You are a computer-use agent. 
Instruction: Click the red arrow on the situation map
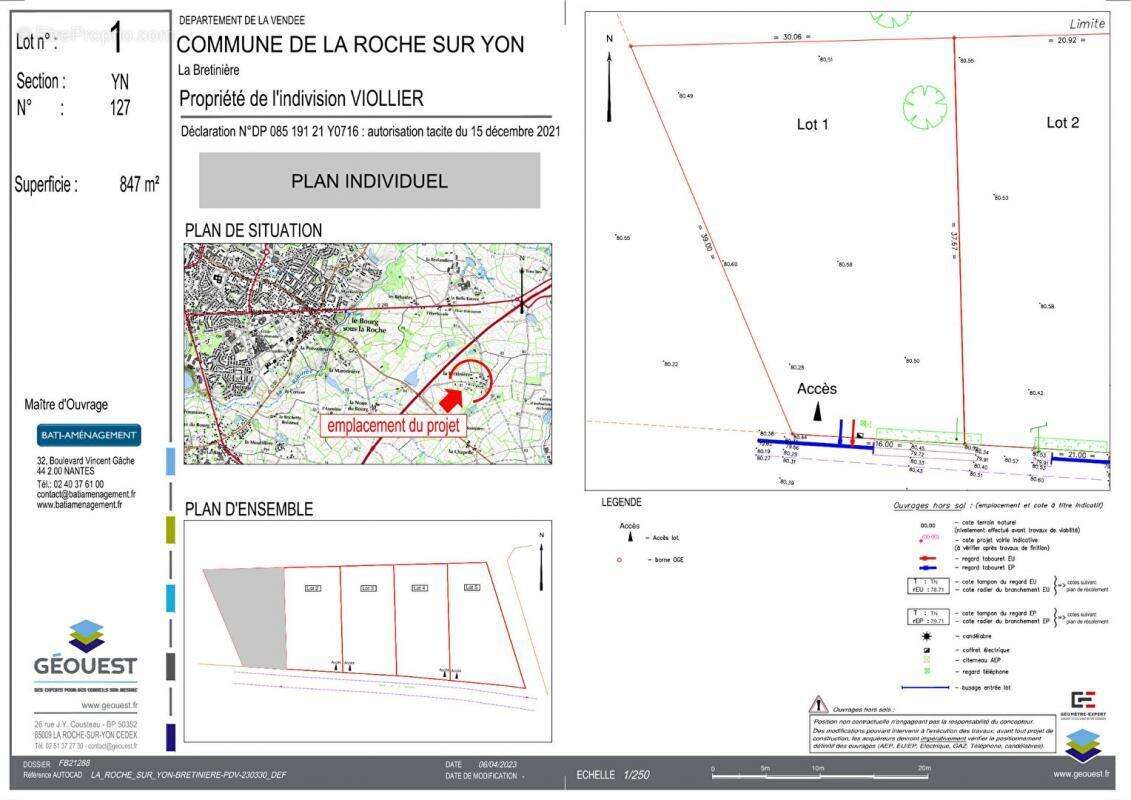(453, 398)
